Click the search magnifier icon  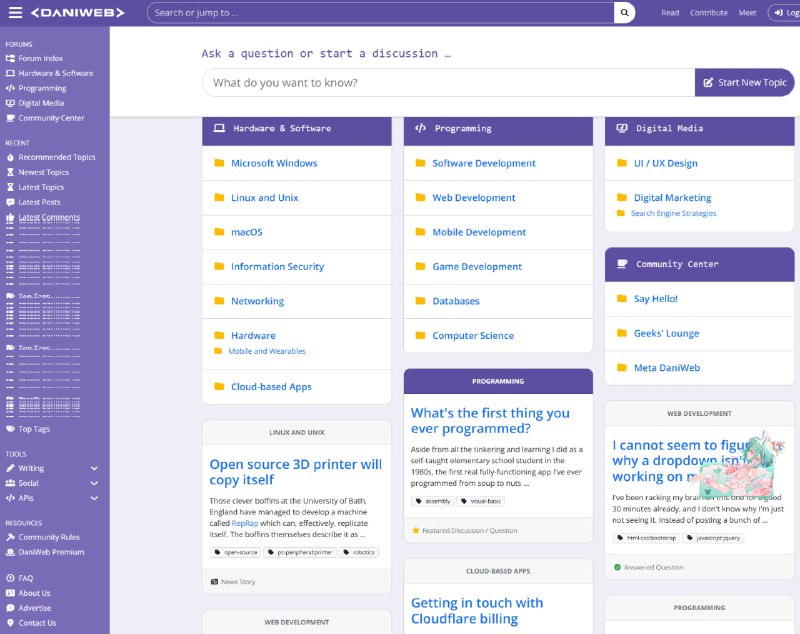coord(625,13)
